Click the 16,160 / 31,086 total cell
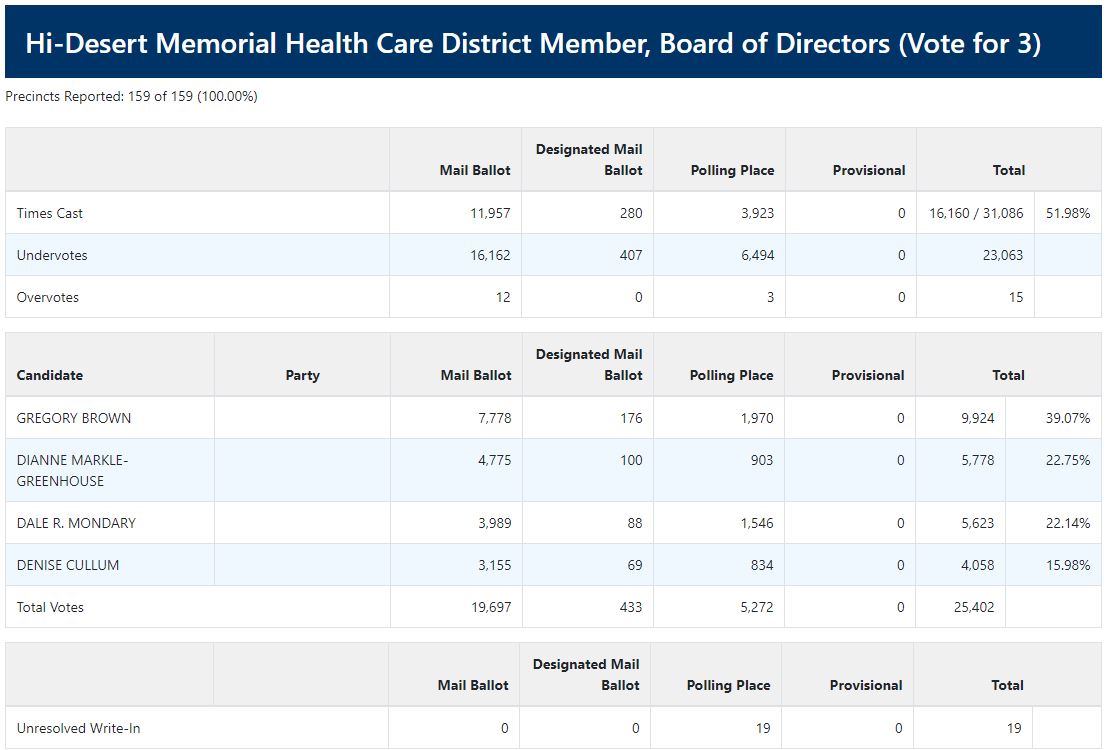Screen dimensions: 1111x750 976,213
